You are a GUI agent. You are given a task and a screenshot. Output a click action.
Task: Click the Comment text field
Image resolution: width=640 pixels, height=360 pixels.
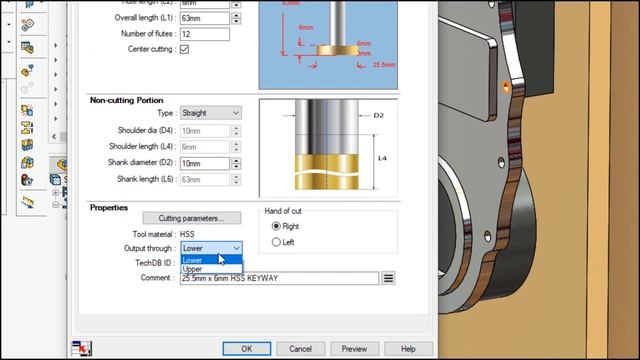[279, 278]
